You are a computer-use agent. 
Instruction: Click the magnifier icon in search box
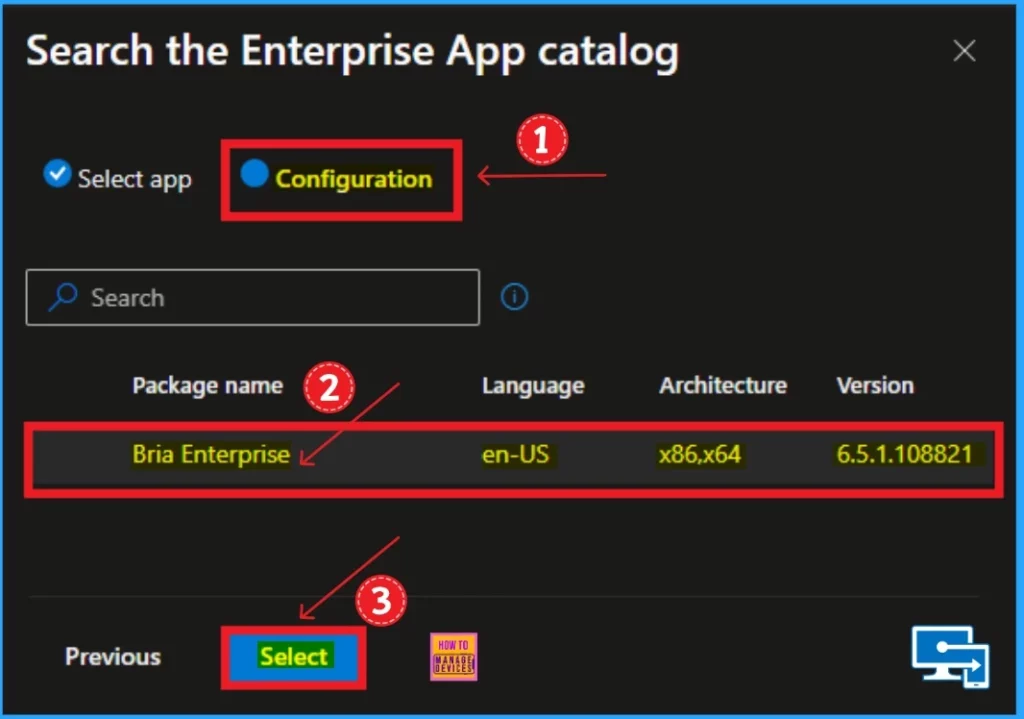(x=63, y=297)
